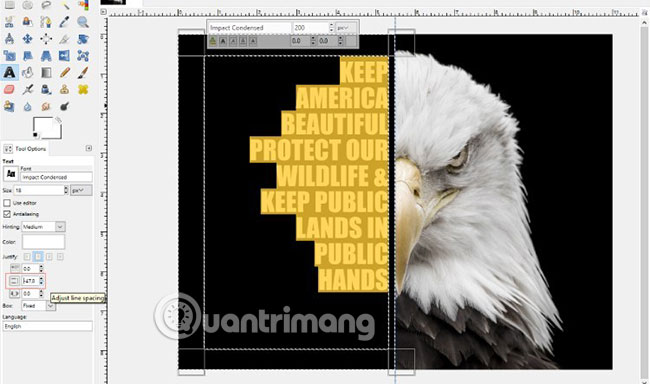Select the Move tool
This screenshot has width=650, height=384.
coord(27,39)
